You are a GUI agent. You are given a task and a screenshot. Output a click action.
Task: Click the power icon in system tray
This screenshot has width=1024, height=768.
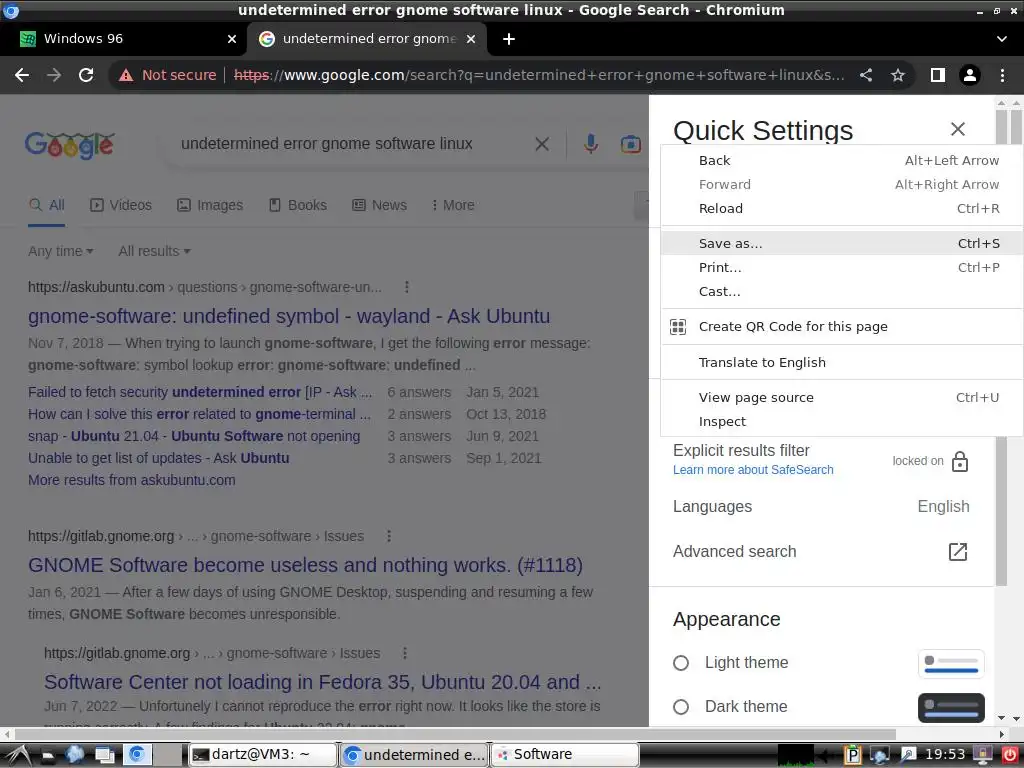point(1010,755)
